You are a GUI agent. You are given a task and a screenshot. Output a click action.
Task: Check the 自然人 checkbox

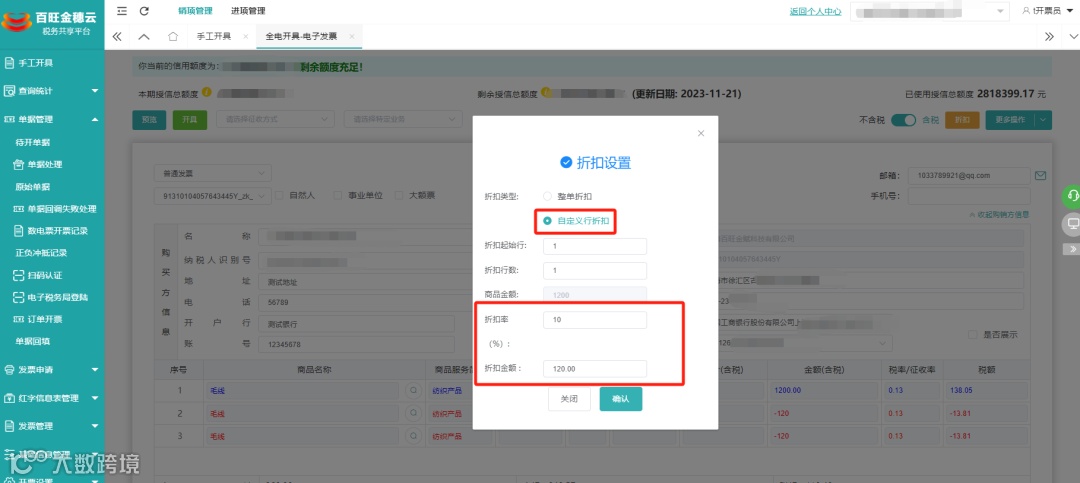[x=280, y=196]
